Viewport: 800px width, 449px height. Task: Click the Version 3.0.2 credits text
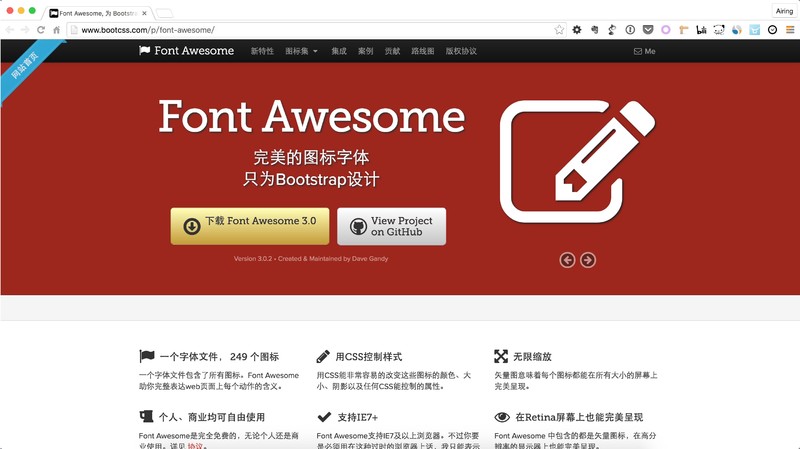pyautogui.click(x=311, y=259)
